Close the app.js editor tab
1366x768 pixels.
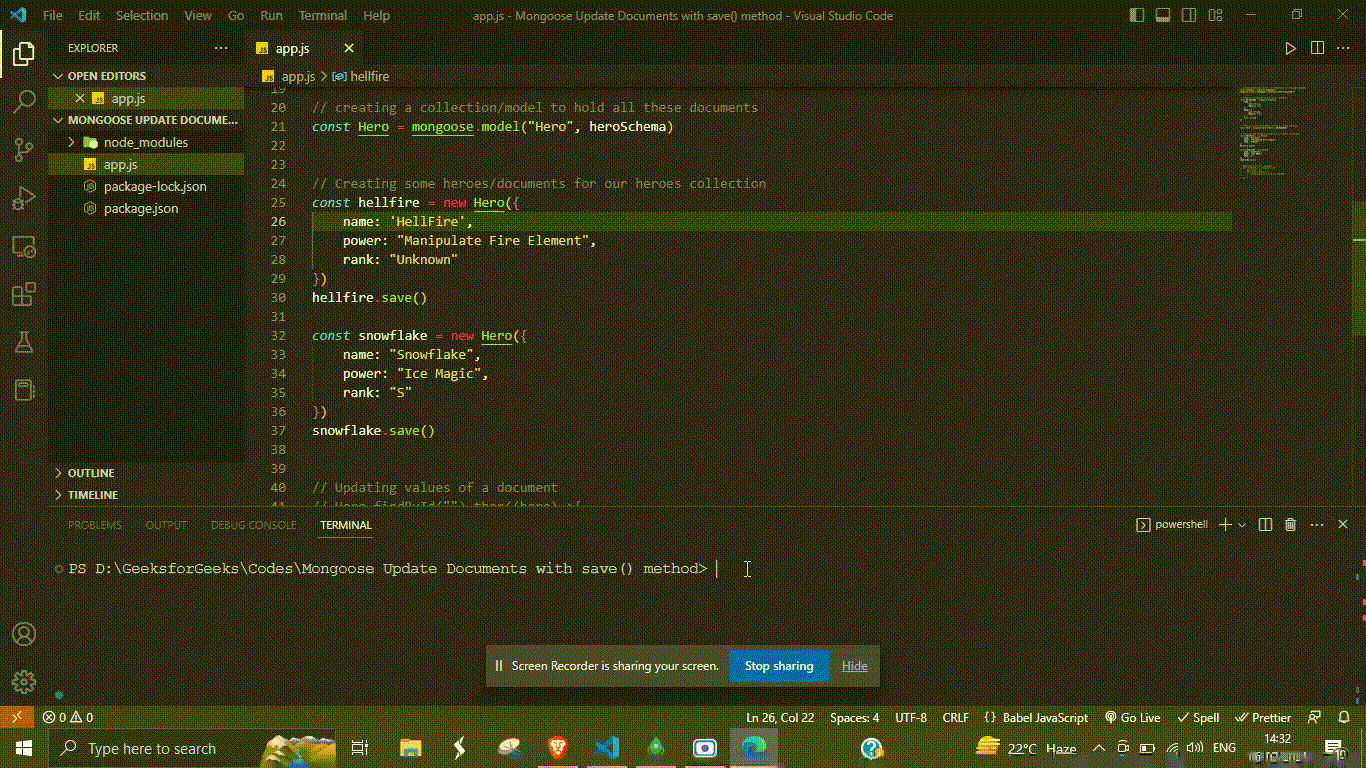tap(349, 48)
